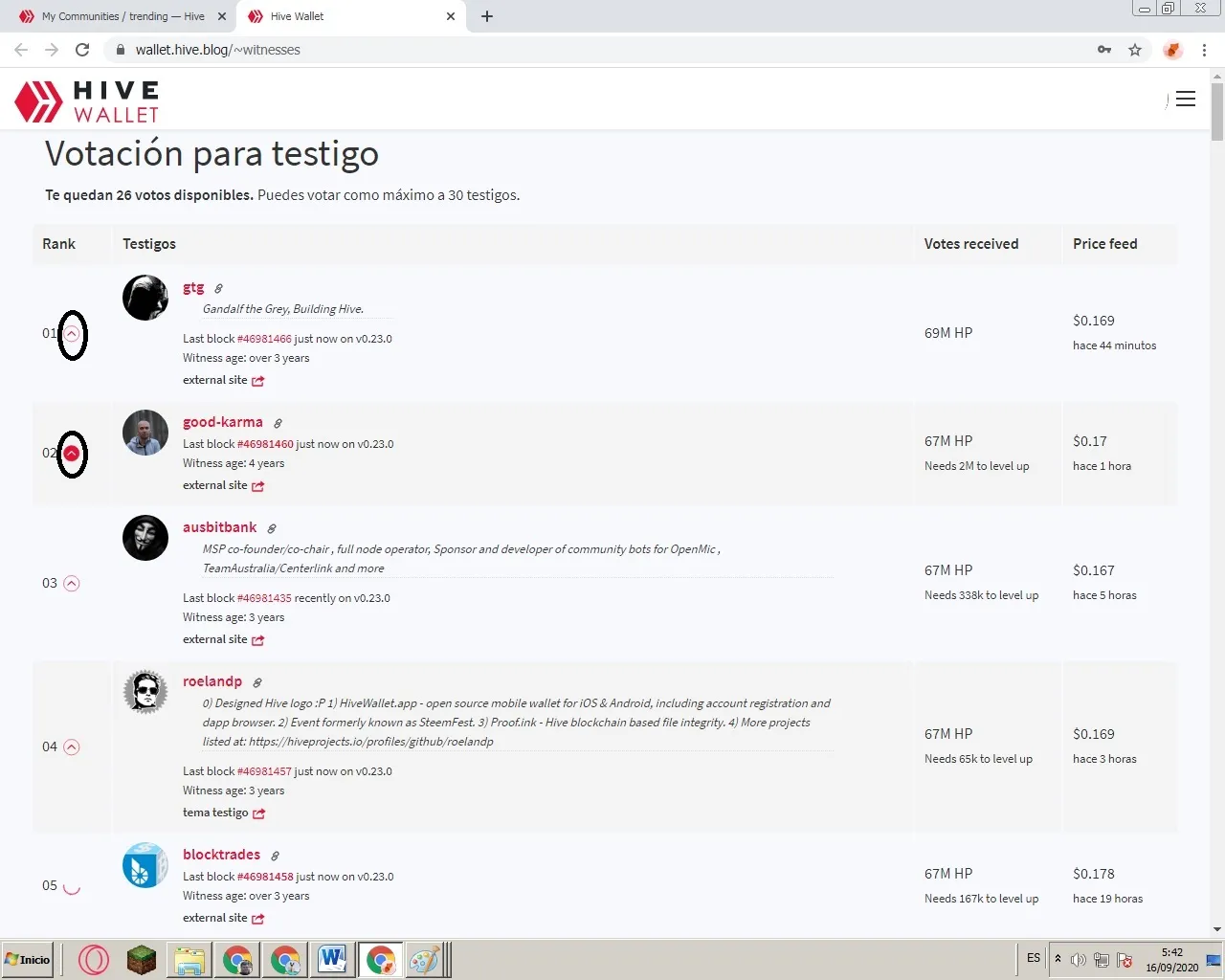
Task: Open good-karma's avatar image
Action: [145, 433]
